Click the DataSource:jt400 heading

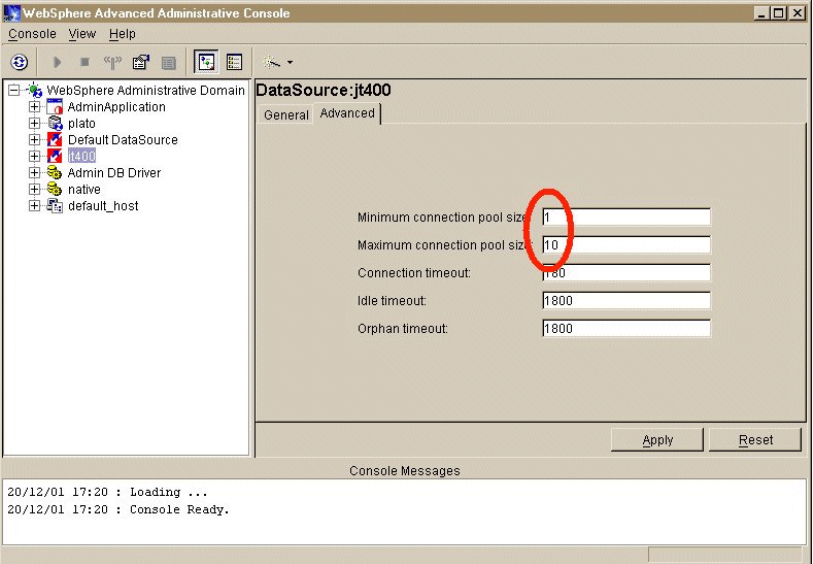click(x=324, y=90)
